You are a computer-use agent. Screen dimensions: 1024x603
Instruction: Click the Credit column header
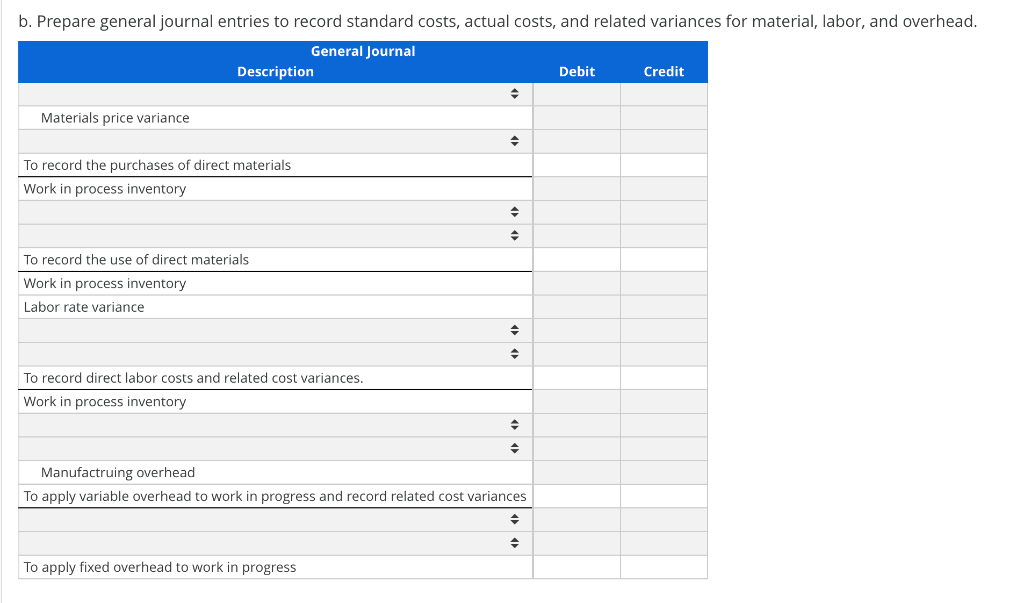click(663, 71)
